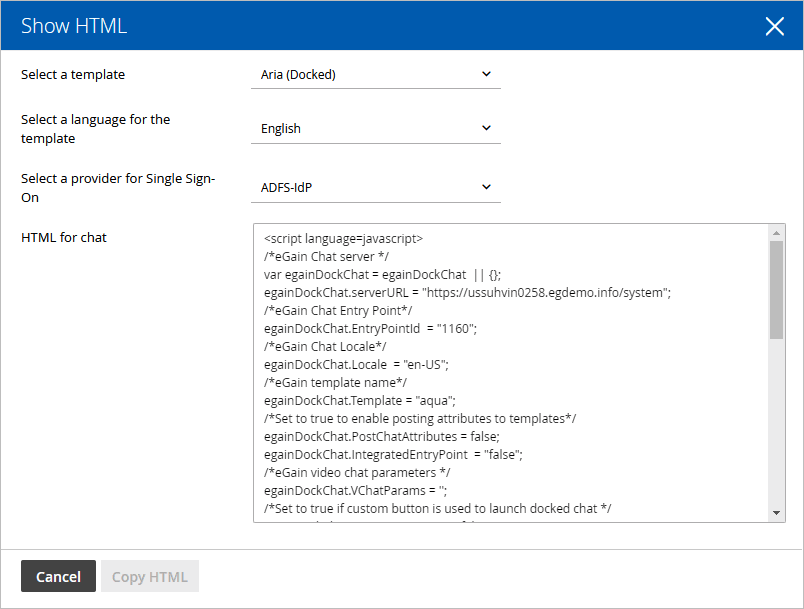Click the custom button docked chat comment
This screenshot has width=804, height=609.
(x=437, y=509)
